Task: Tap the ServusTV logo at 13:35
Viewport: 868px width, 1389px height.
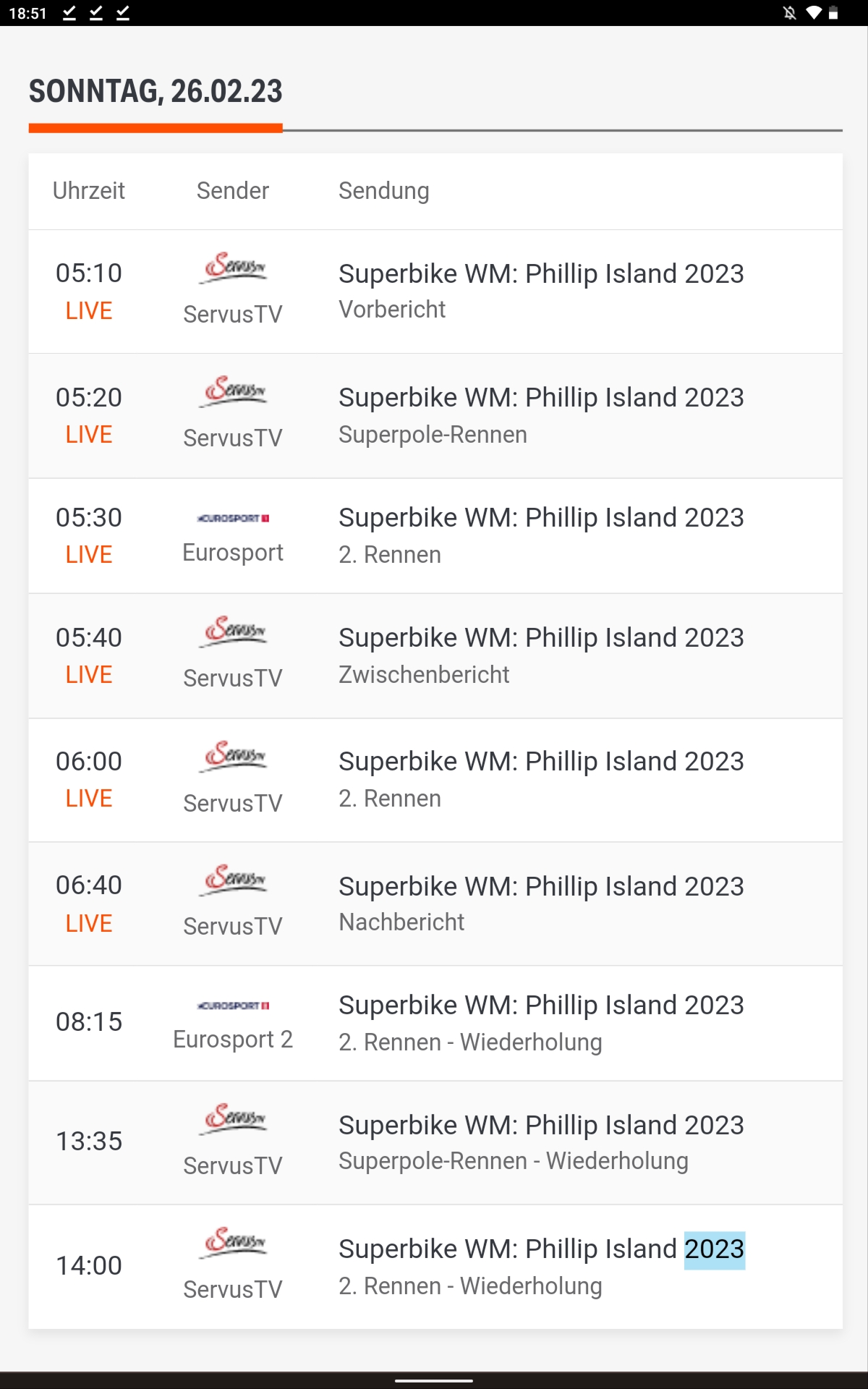Action: pos(233,1119)
